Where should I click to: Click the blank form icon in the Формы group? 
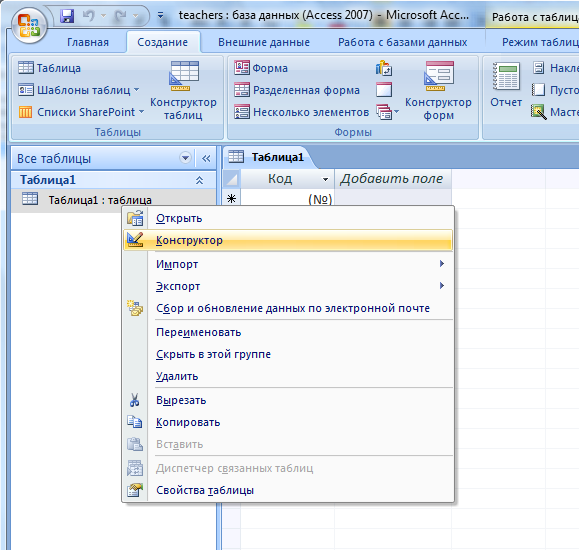pyautogui.click(x=384, y=90)
